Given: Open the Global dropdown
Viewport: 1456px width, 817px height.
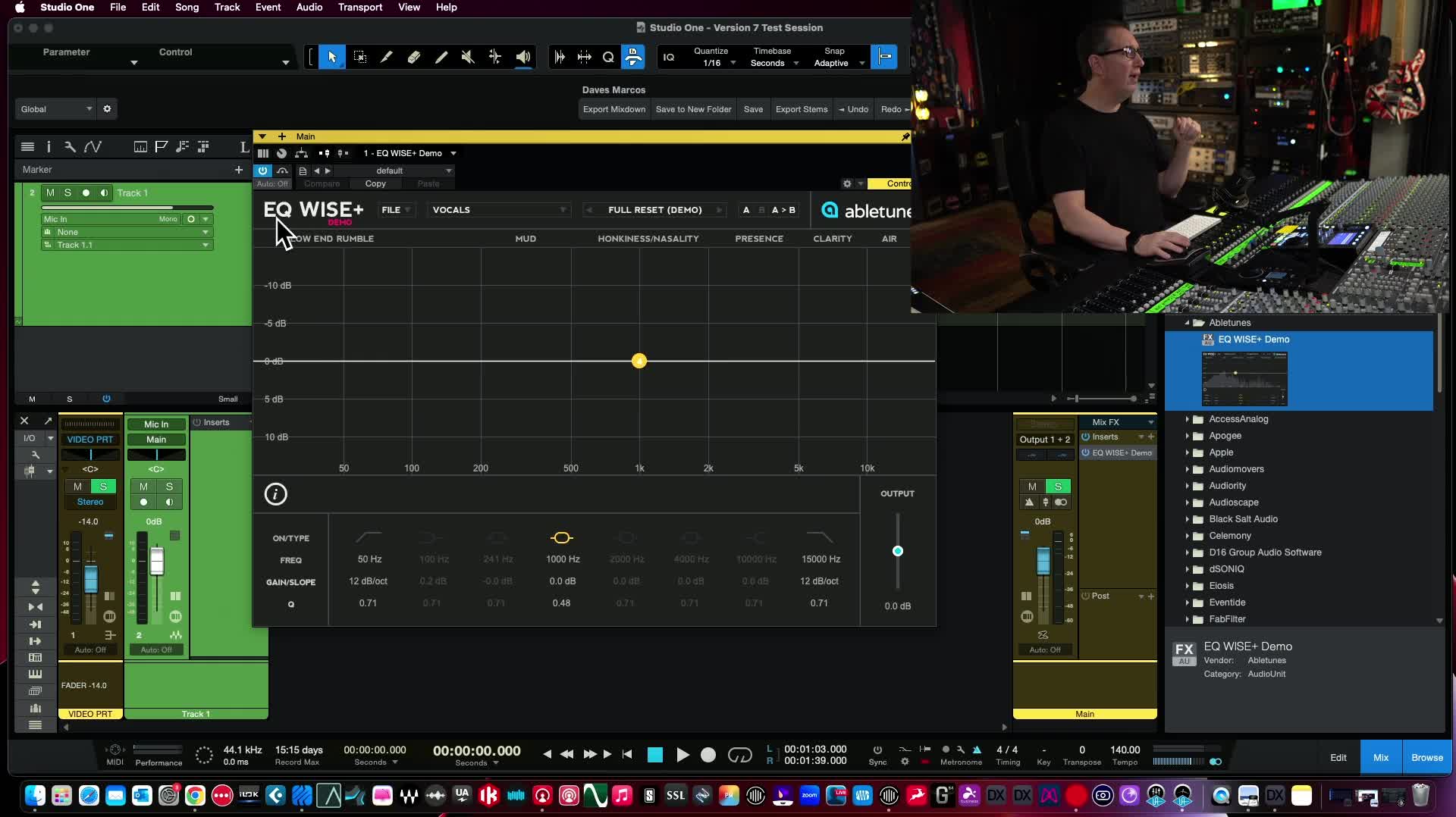Looking at the screenshot, I should (55, 109).
